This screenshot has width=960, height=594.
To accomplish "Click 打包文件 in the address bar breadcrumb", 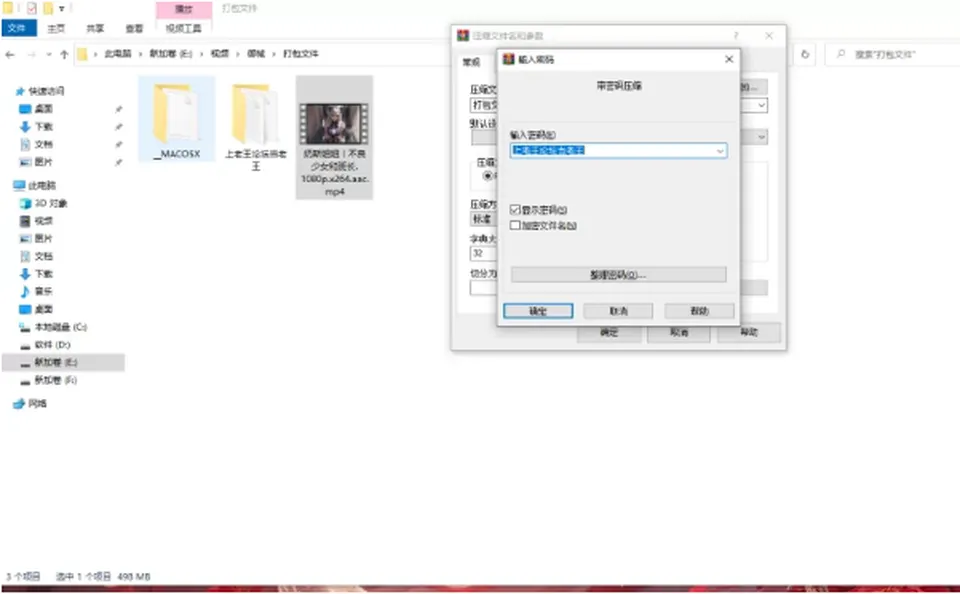I will [x=301, y=55].
